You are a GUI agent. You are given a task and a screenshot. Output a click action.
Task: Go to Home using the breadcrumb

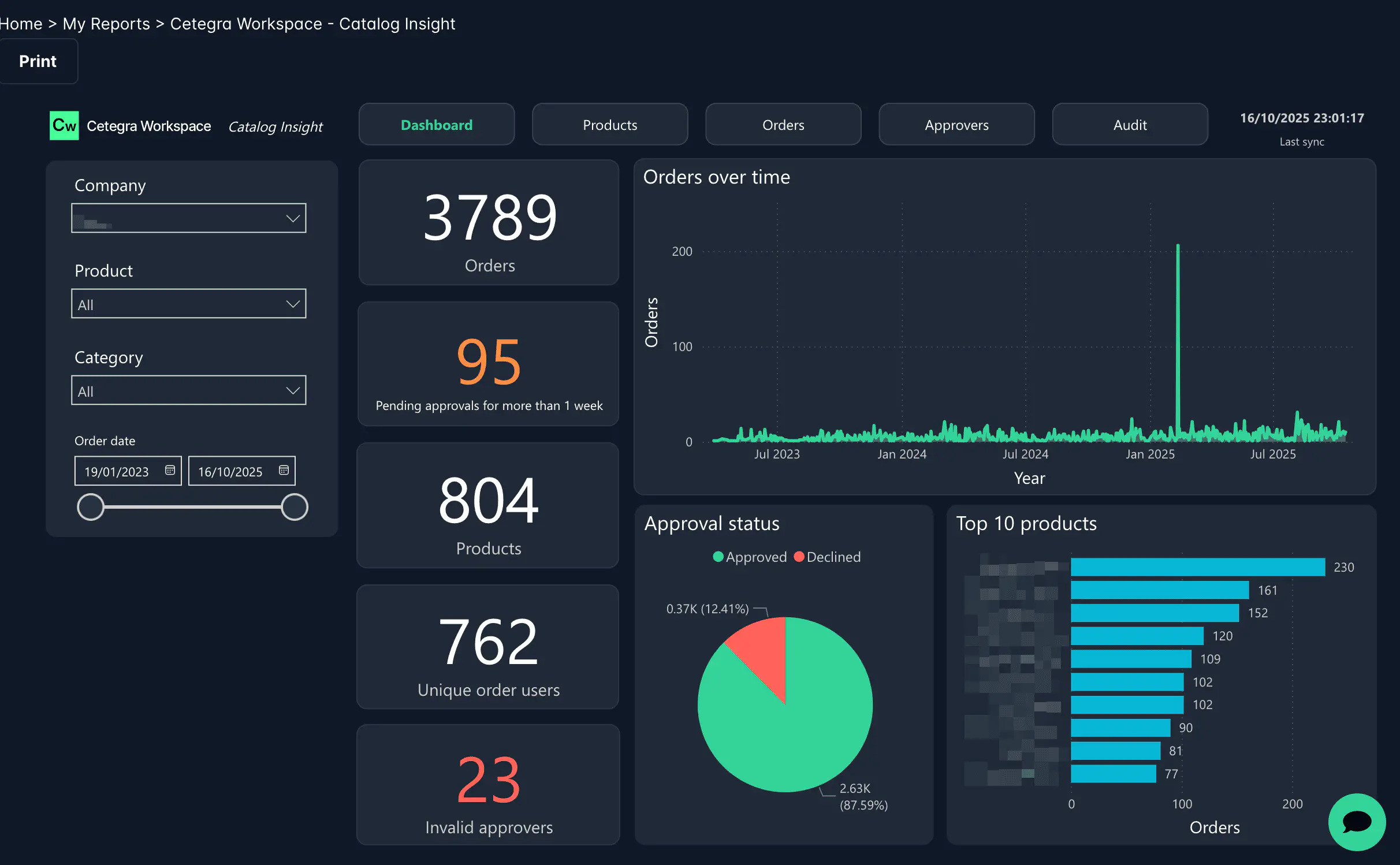pos(21,23)
